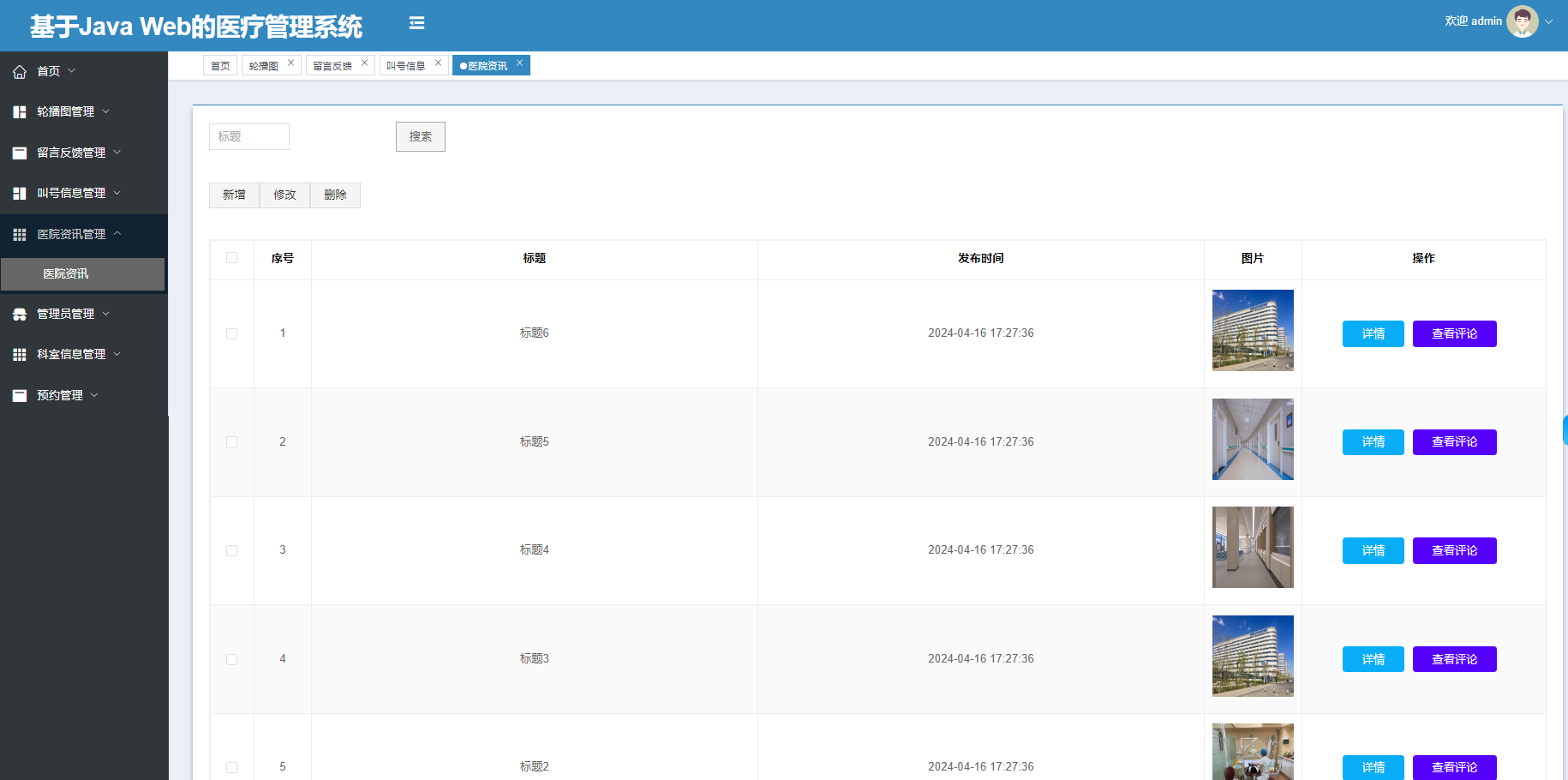Click the 医院资讯管理 grid icon

click(x=20, y=235)
